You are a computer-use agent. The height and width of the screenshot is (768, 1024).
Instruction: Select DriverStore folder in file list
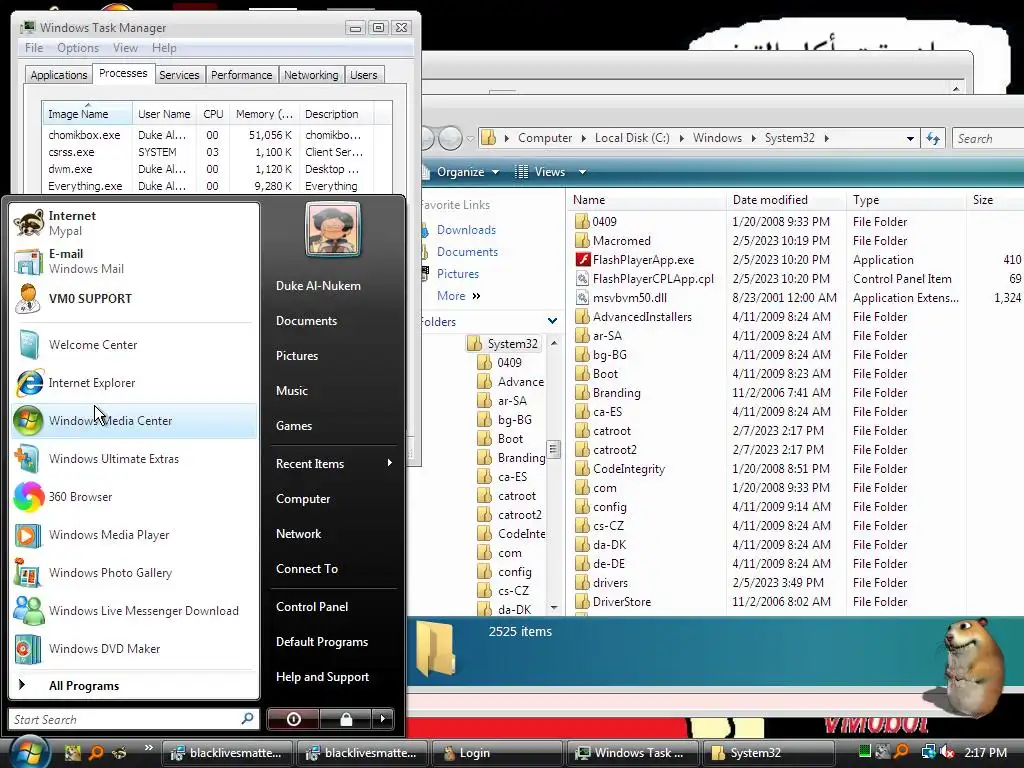pyautogui.click(x=622, y=602)
